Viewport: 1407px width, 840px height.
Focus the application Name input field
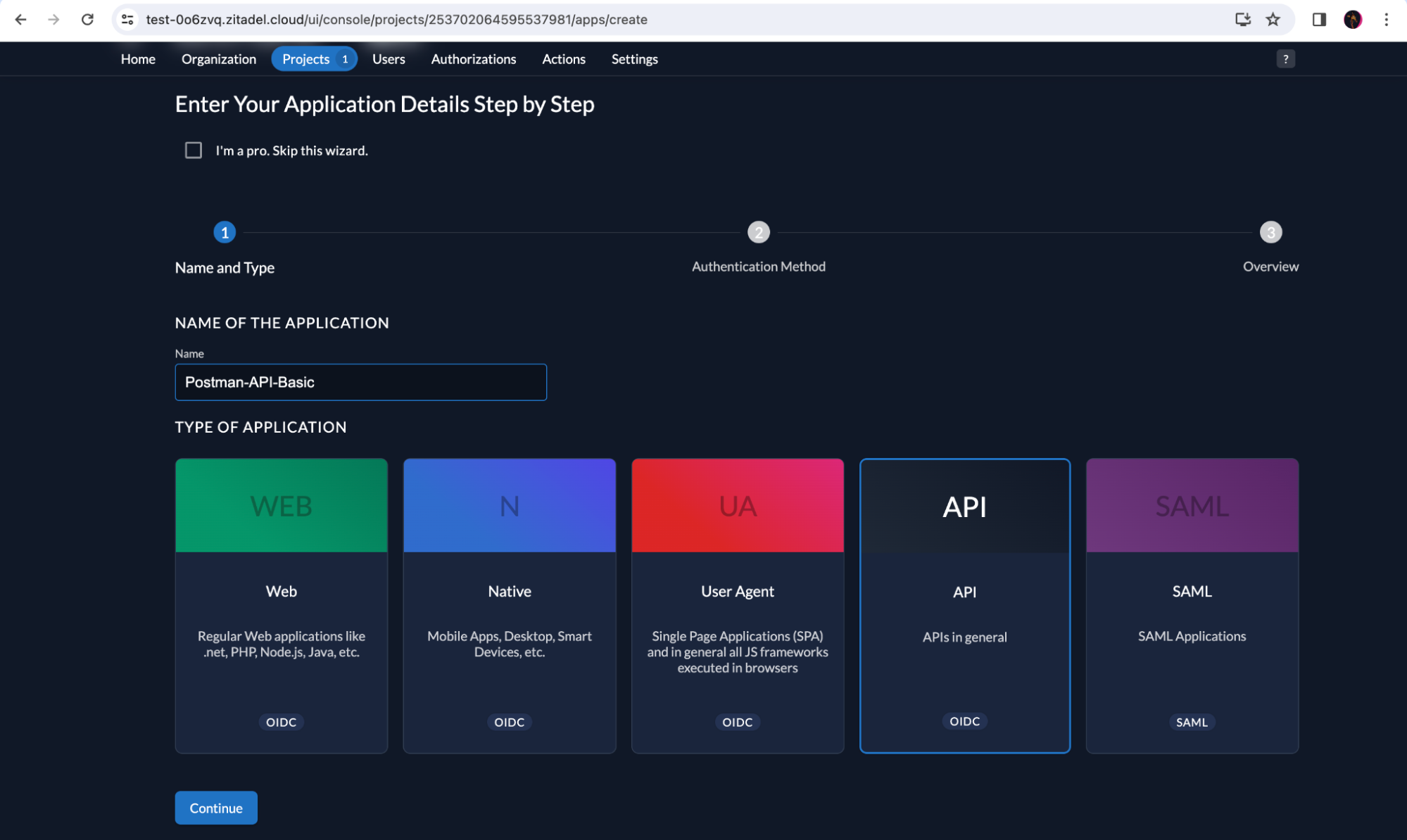(360, 382)
